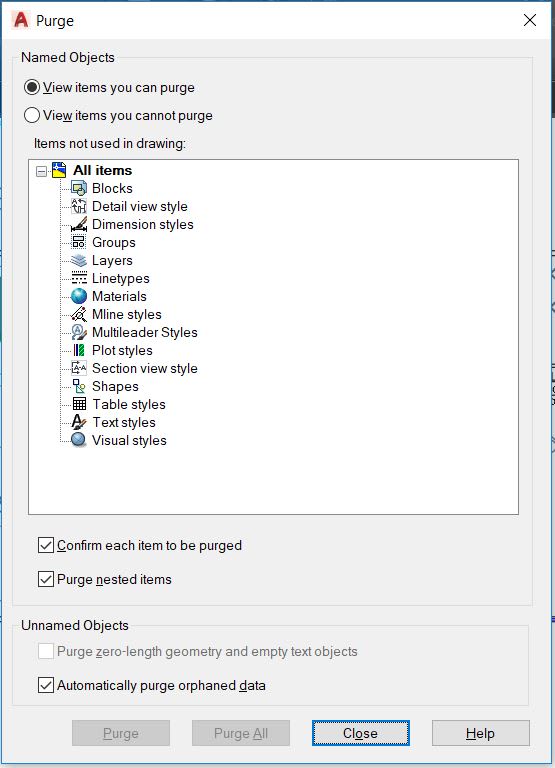Click the Help button

(x=481, y=733)
